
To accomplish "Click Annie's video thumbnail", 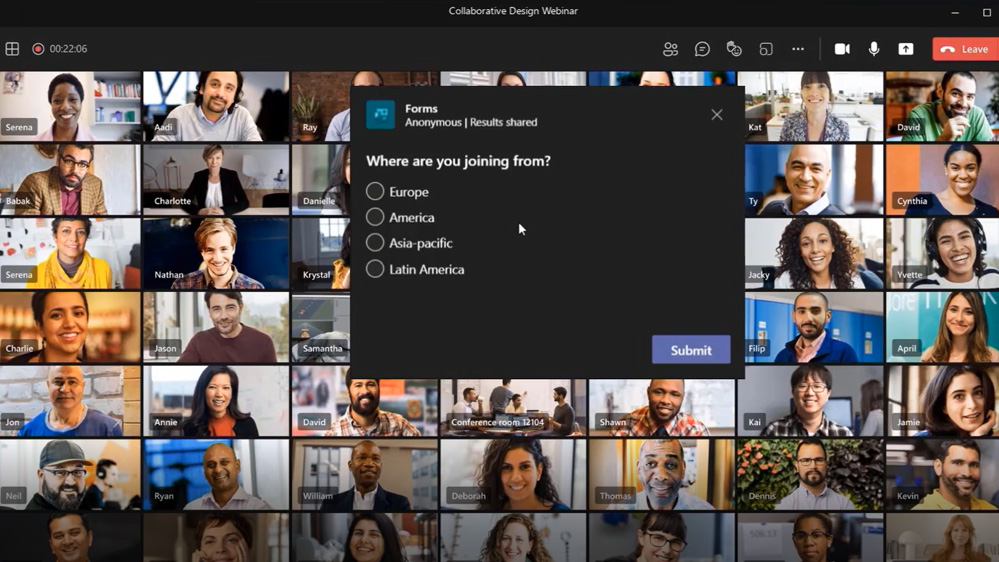I will [x=216, y=401].
